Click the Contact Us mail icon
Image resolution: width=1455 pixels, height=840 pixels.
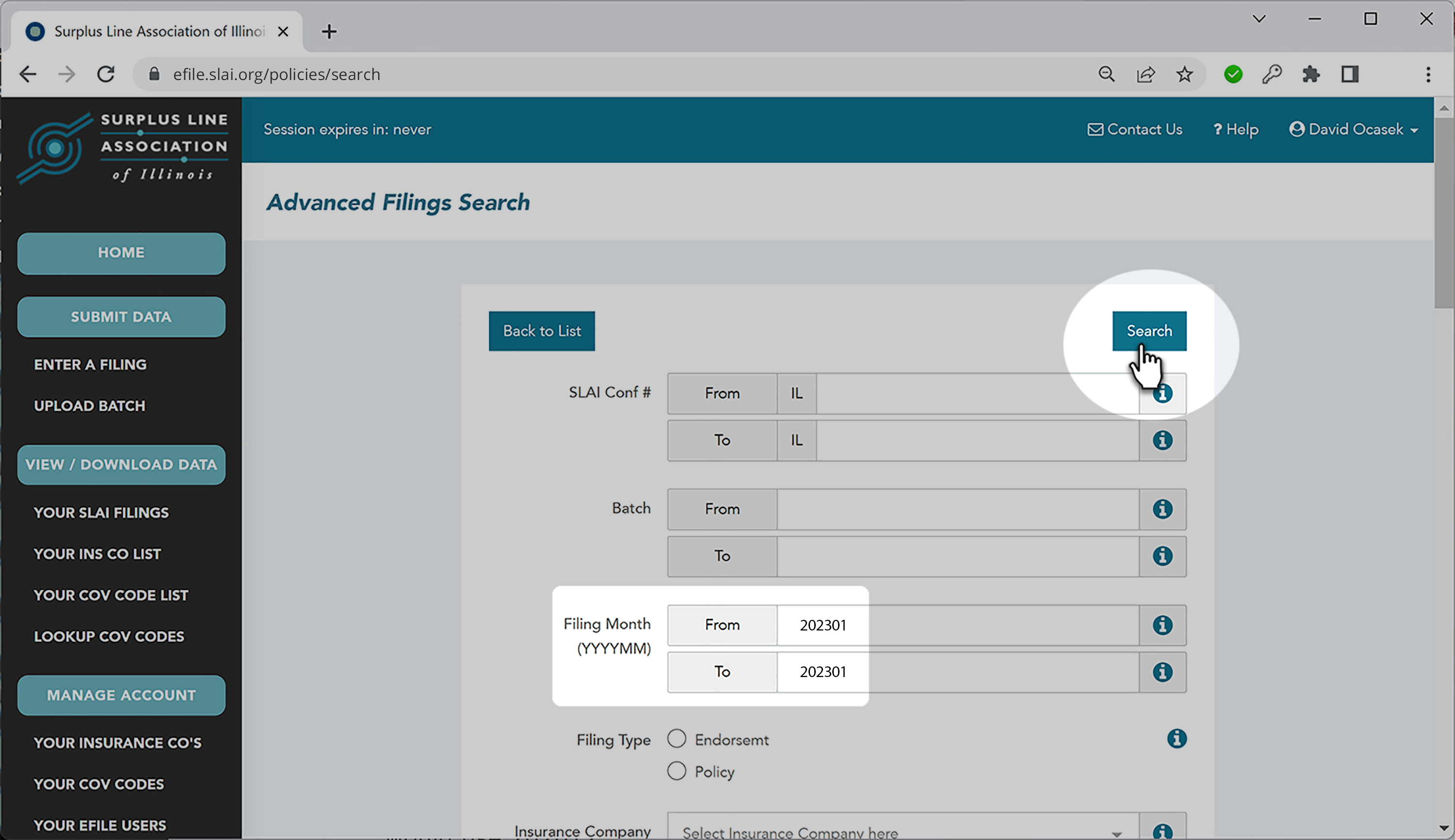pyautogui.click(x=1095, y=129)
